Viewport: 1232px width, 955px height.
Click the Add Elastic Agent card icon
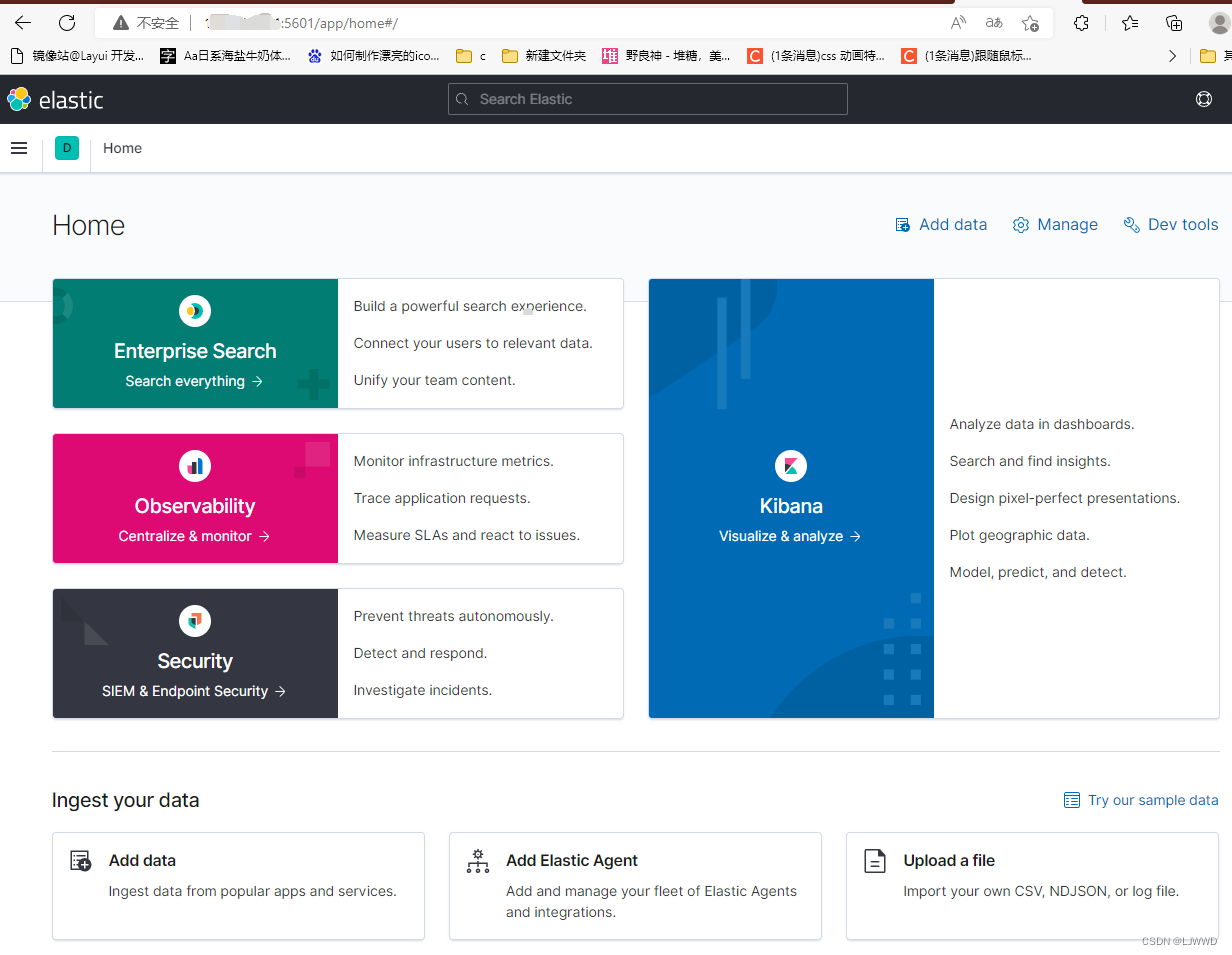click(x=478, y=860)
